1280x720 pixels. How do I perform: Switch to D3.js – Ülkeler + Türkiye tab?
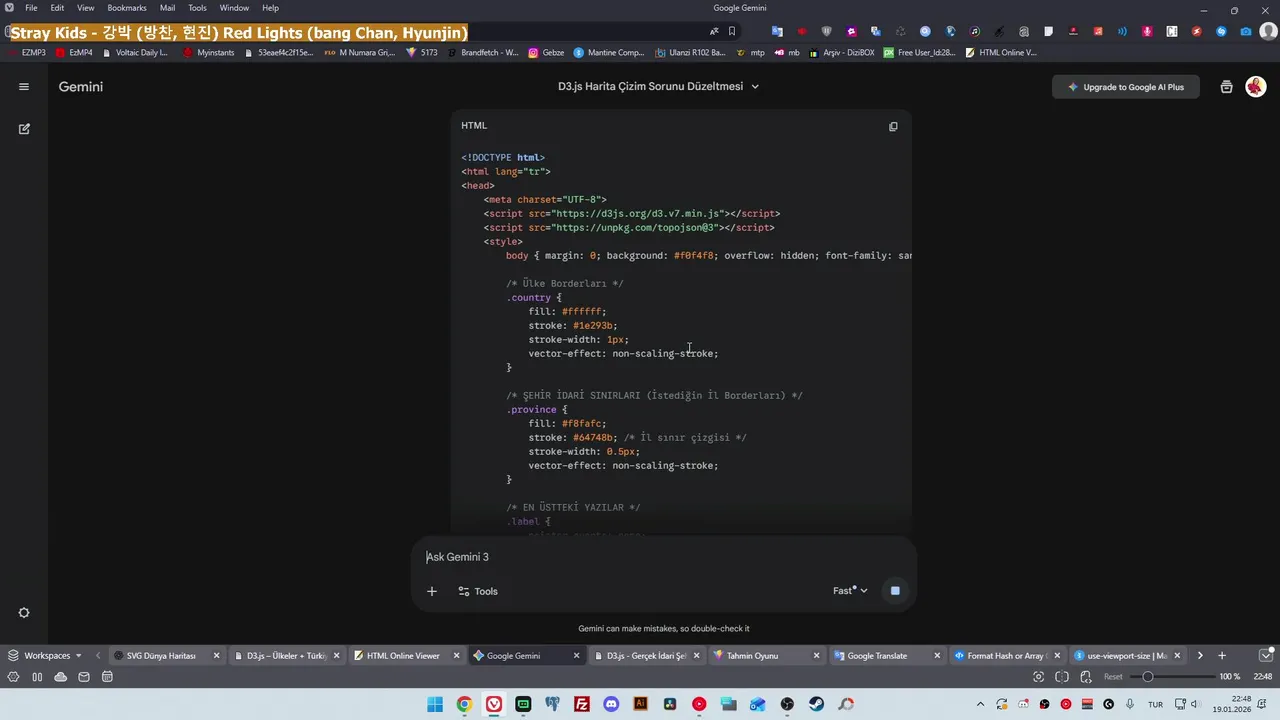286,656
